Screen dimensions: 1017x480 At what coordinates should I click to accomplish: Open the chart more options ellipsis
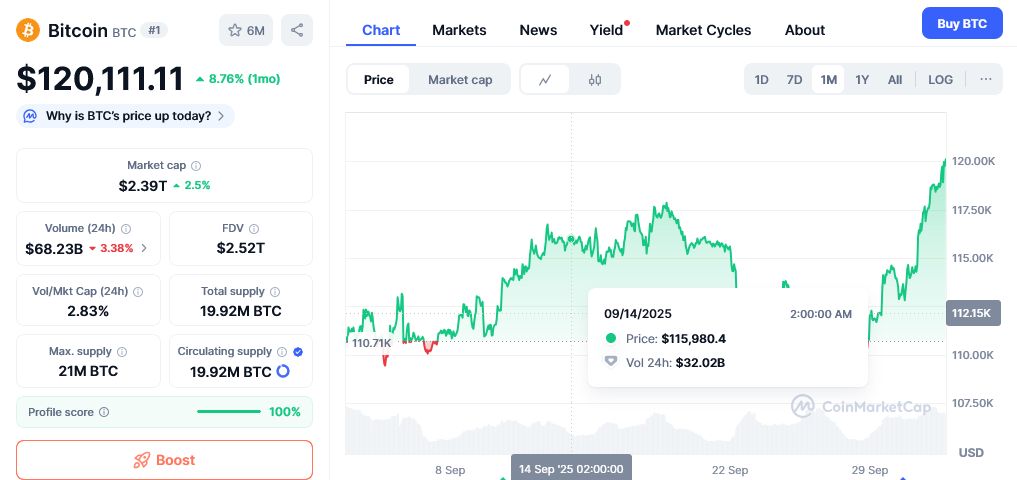coord(985,80)
